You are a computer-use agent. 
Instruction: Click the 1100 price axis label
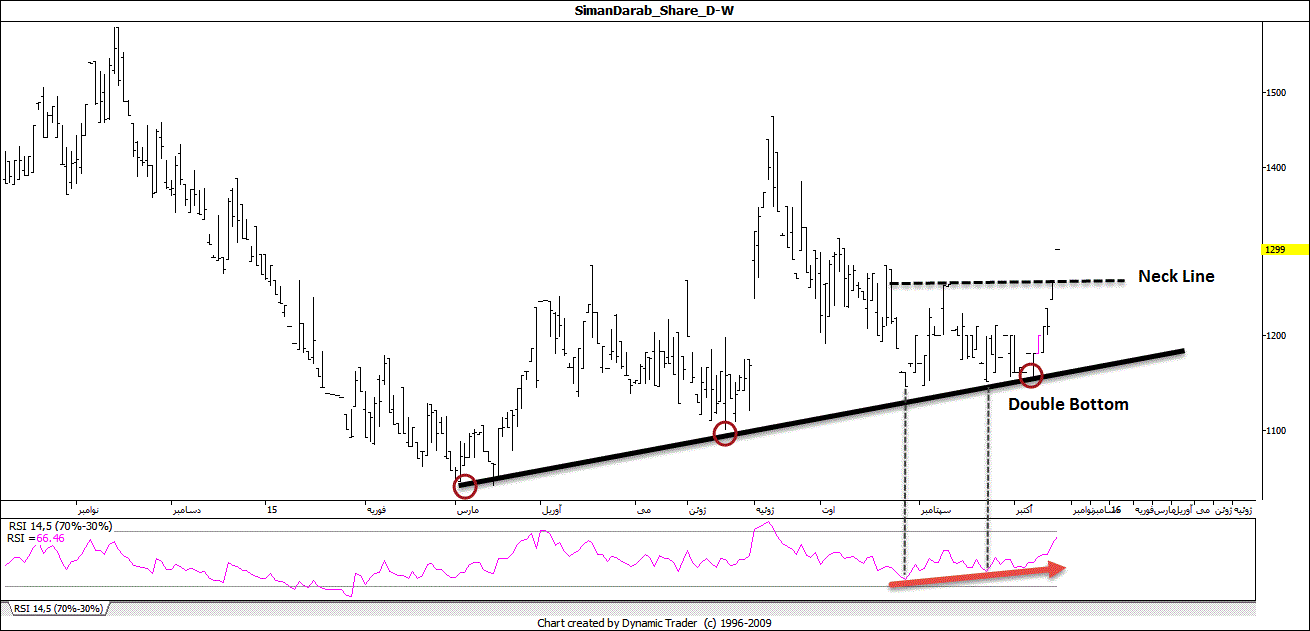coord(1273,431)
